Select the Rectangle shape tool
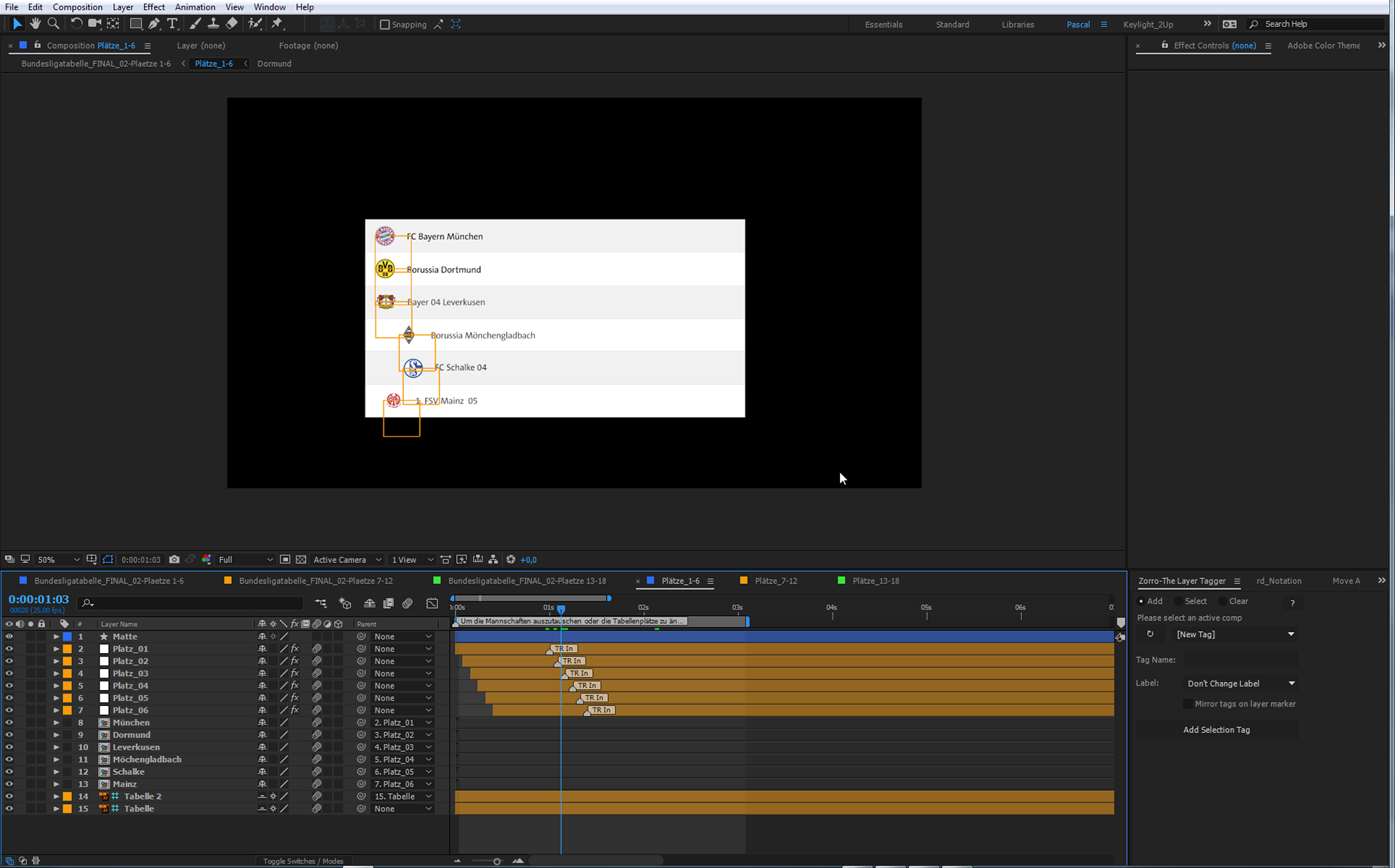The height and width of the screenshot is (868, 1395). [136, 24]
